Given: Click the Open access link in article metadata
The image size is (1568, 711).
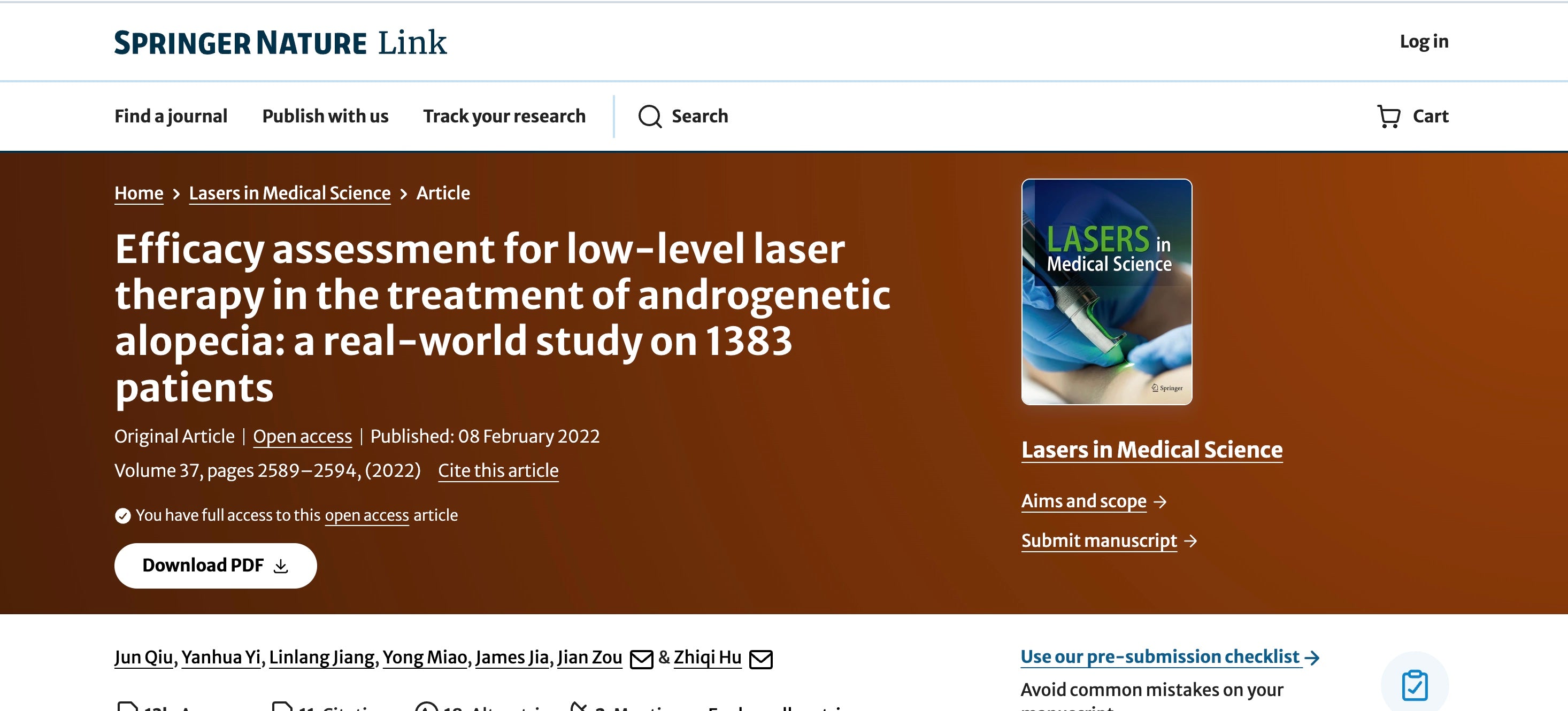Looking at the screenshot, I should pyautogui.click(x=302, y=437).
